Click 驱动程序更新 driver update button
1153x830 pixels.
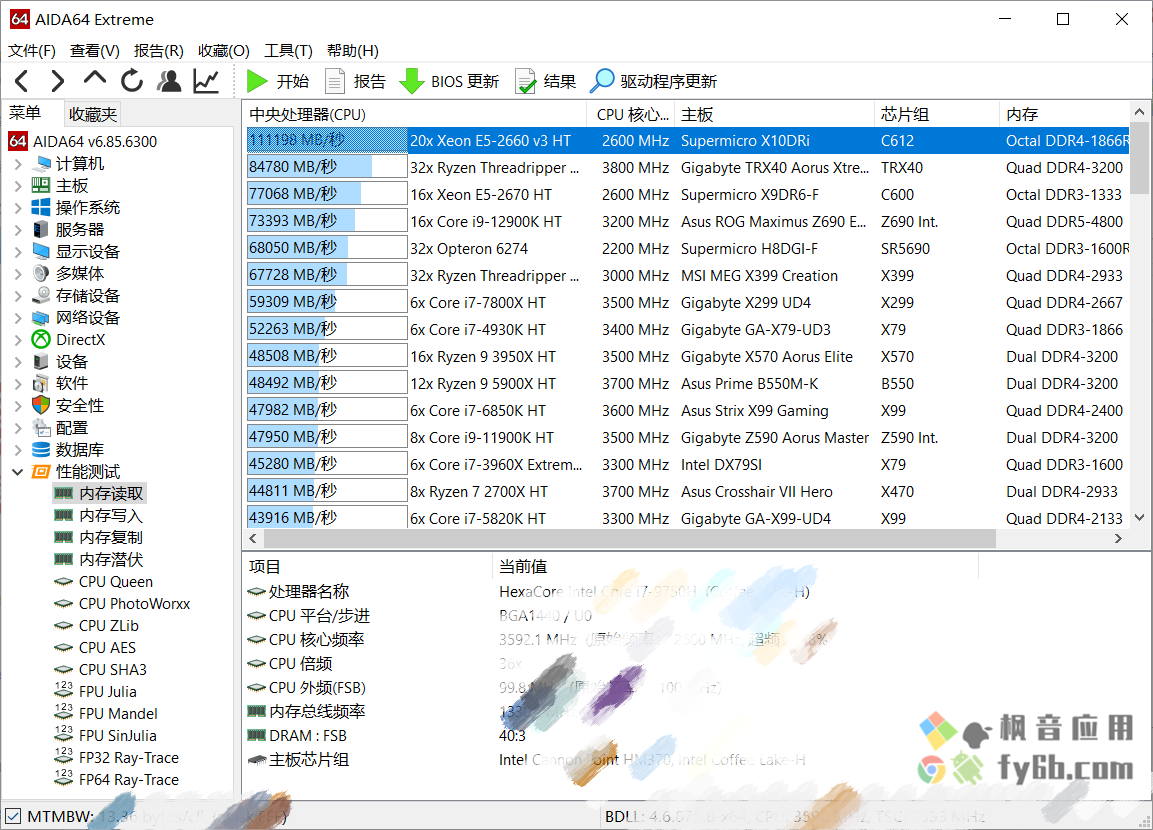[654, 81]
